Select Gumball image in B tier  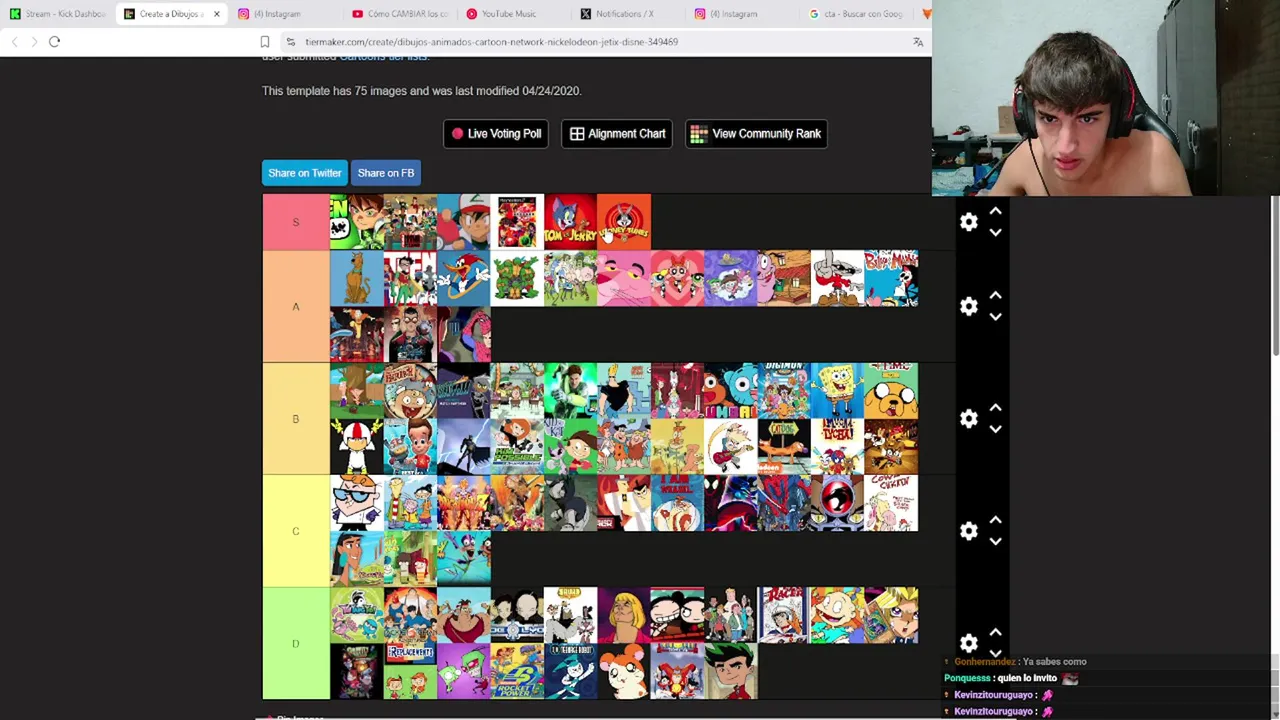click(x=731, y=390)
